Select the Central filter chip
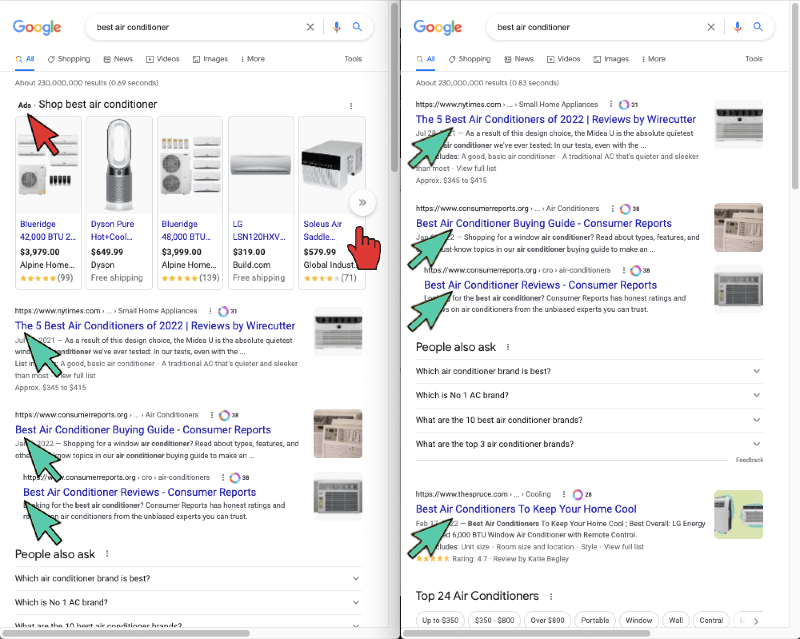Image resolution: width=800 pixels, height=639 pixels. tap(711, 620)
